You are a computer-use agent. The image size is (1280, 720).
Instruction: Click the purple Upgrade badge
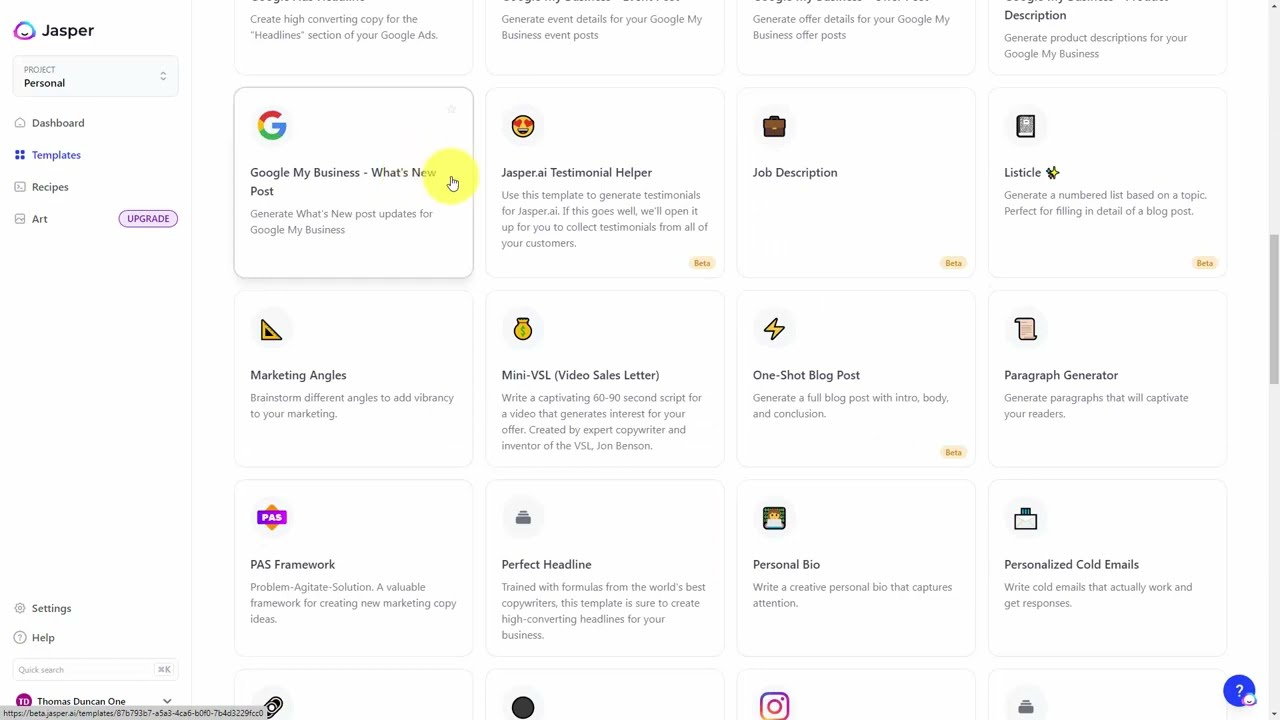pos(148,219)
